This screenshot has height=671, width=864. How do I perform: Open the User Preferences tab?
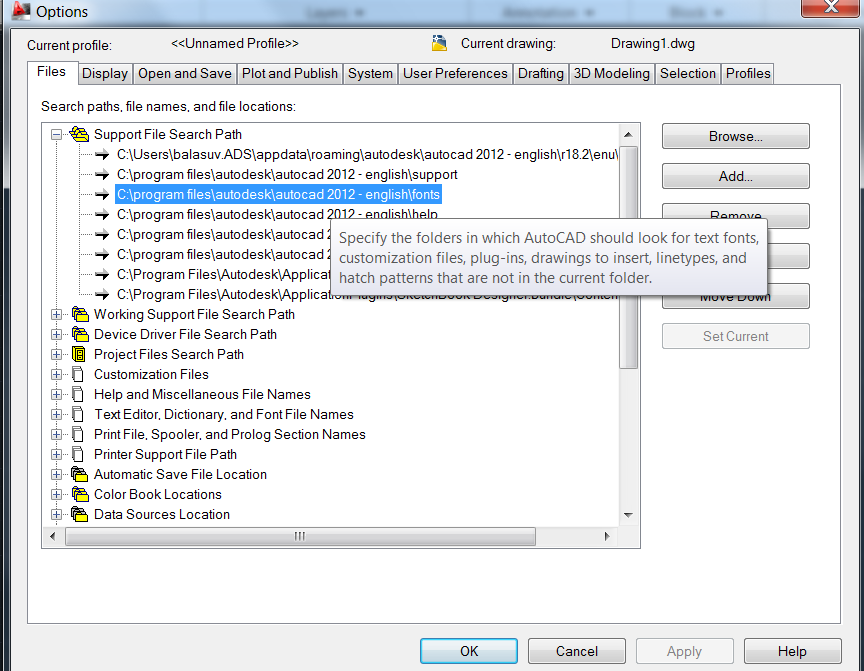point(455,74)
